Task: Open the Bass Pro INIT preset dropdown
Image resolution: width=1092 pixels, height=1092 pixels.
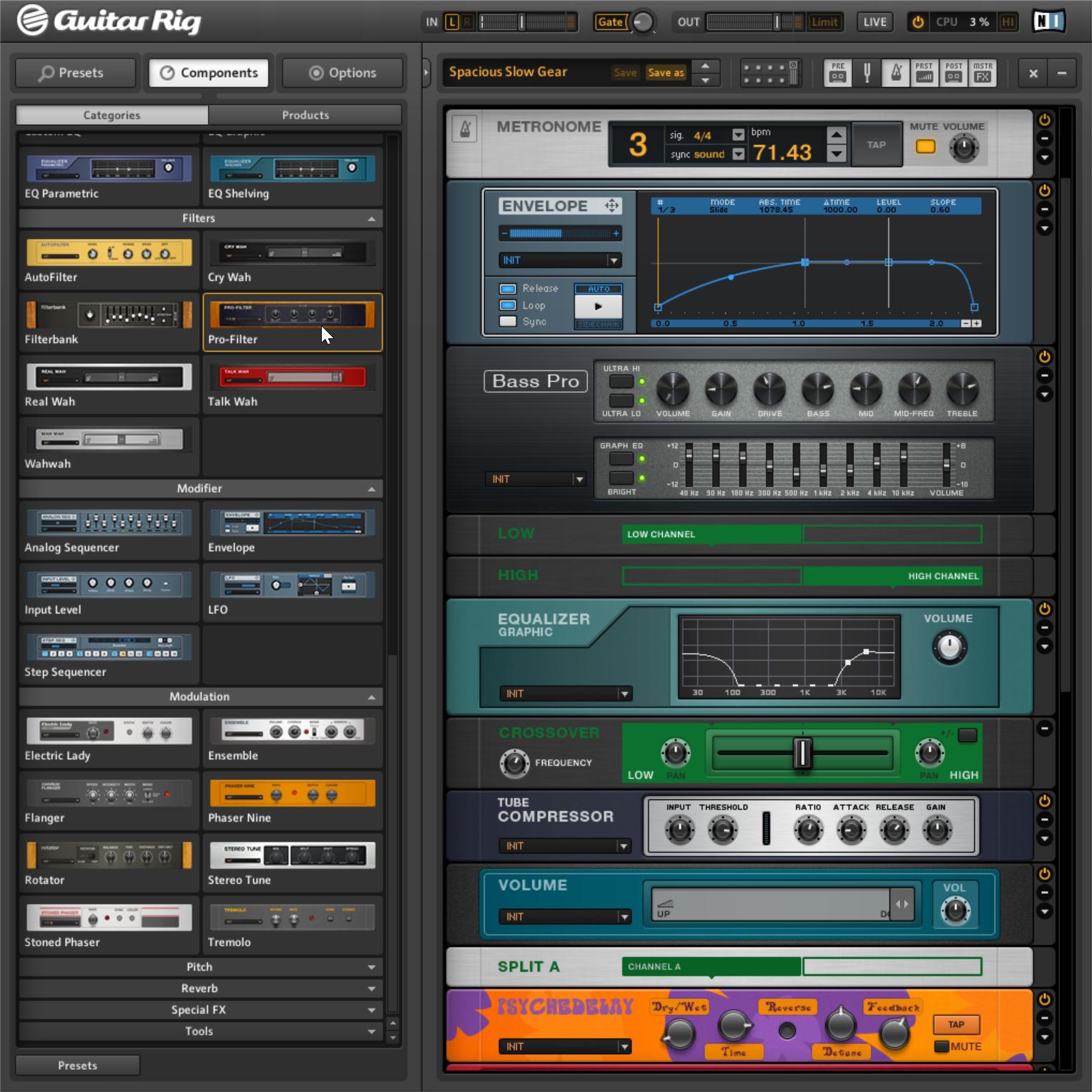Action: (536, 479)
